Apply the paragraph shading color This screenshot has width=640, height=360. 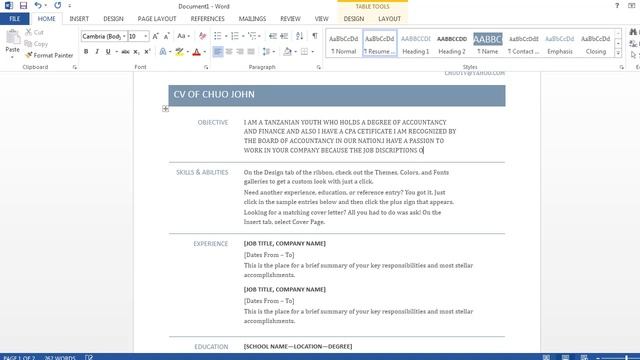click(287, 52)
